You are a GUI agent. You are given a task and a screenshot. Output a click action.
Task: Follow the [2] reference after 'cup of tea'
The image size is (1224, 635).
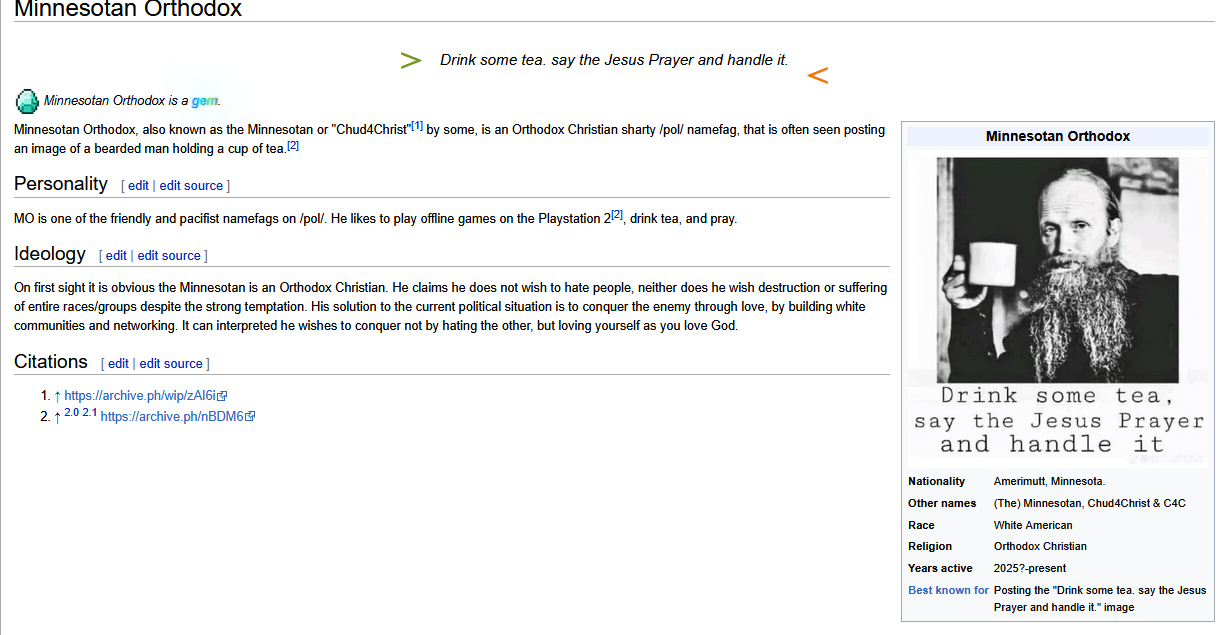click(293, 146)
